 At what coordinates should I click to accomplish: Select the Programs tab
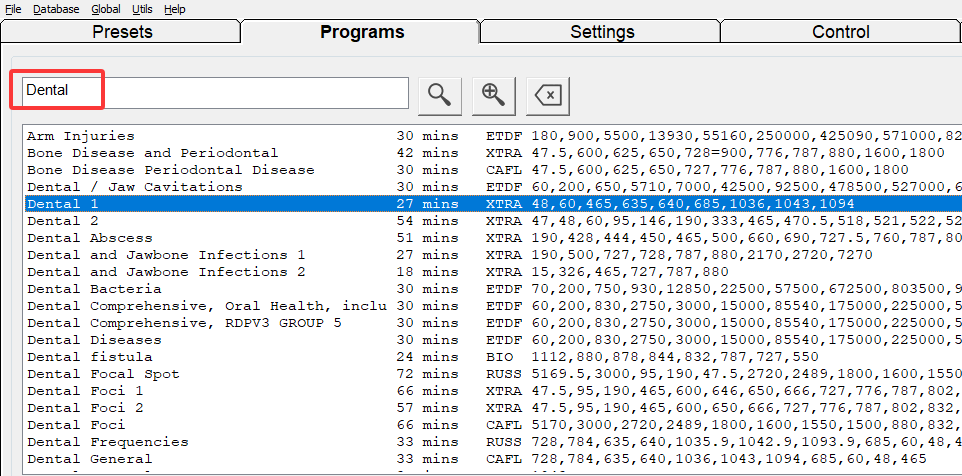361,32
